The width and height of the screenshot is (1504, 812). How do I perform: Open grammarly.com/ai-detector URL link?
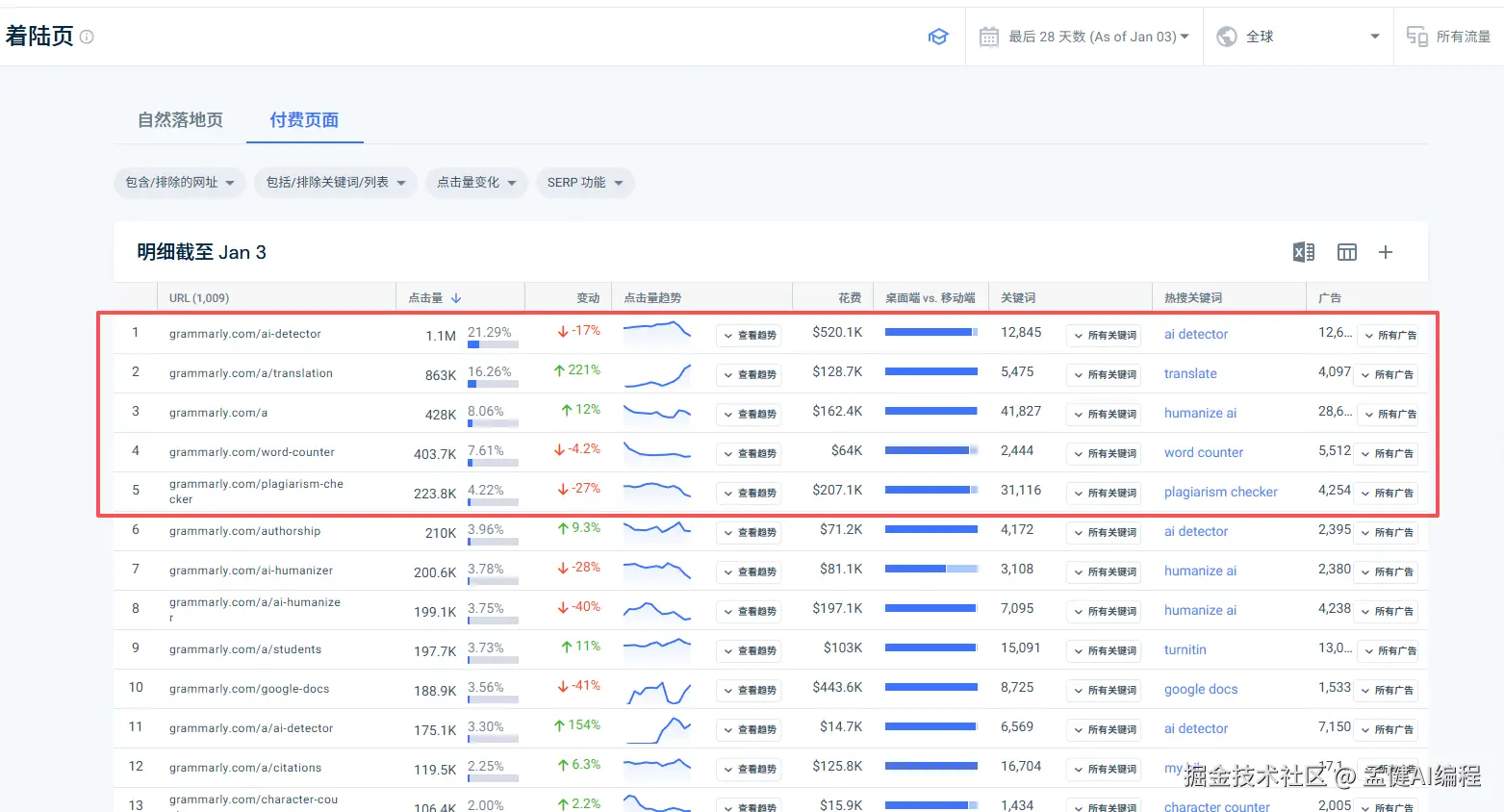[x=245, y=334]
